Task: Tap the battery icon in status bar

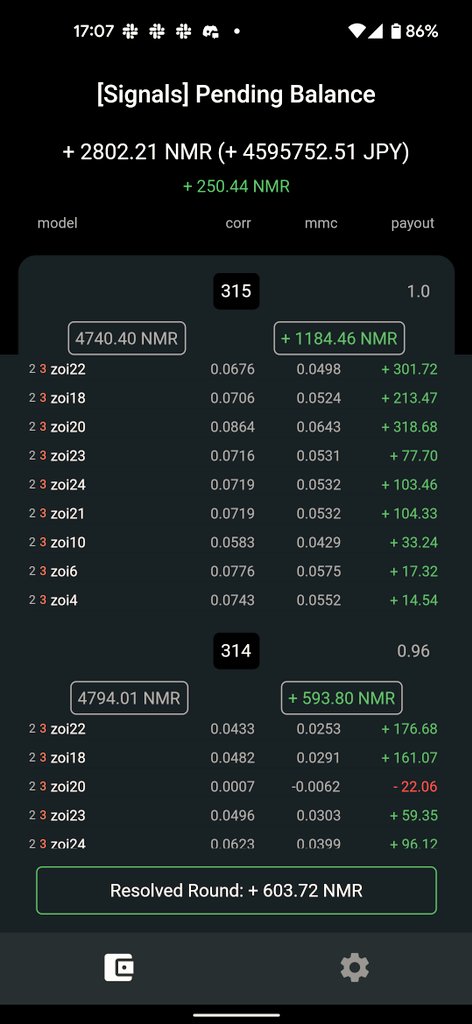Action: [396, 31]
